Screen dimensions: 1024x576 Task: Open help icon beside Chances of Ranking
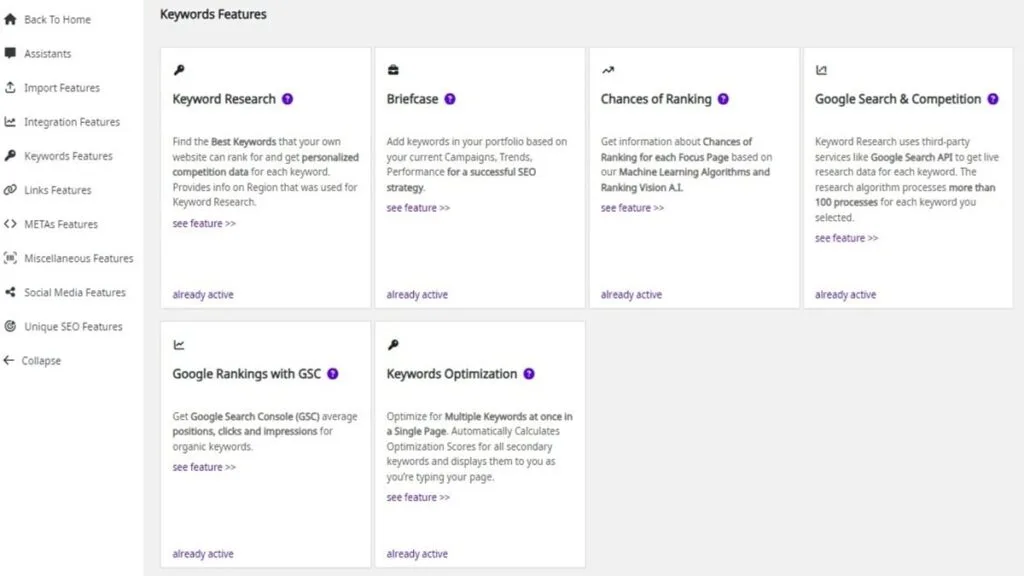click(723, 99)
